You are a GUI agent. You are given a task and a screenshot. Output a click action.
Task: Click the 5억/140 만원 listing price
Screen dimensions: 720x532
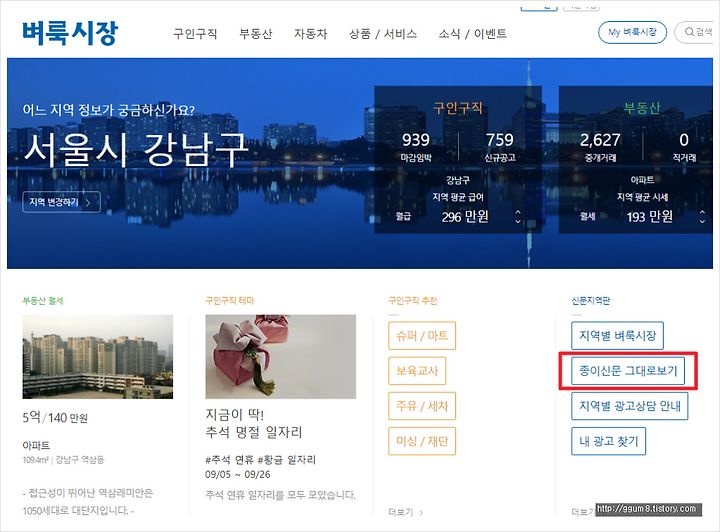55,417
